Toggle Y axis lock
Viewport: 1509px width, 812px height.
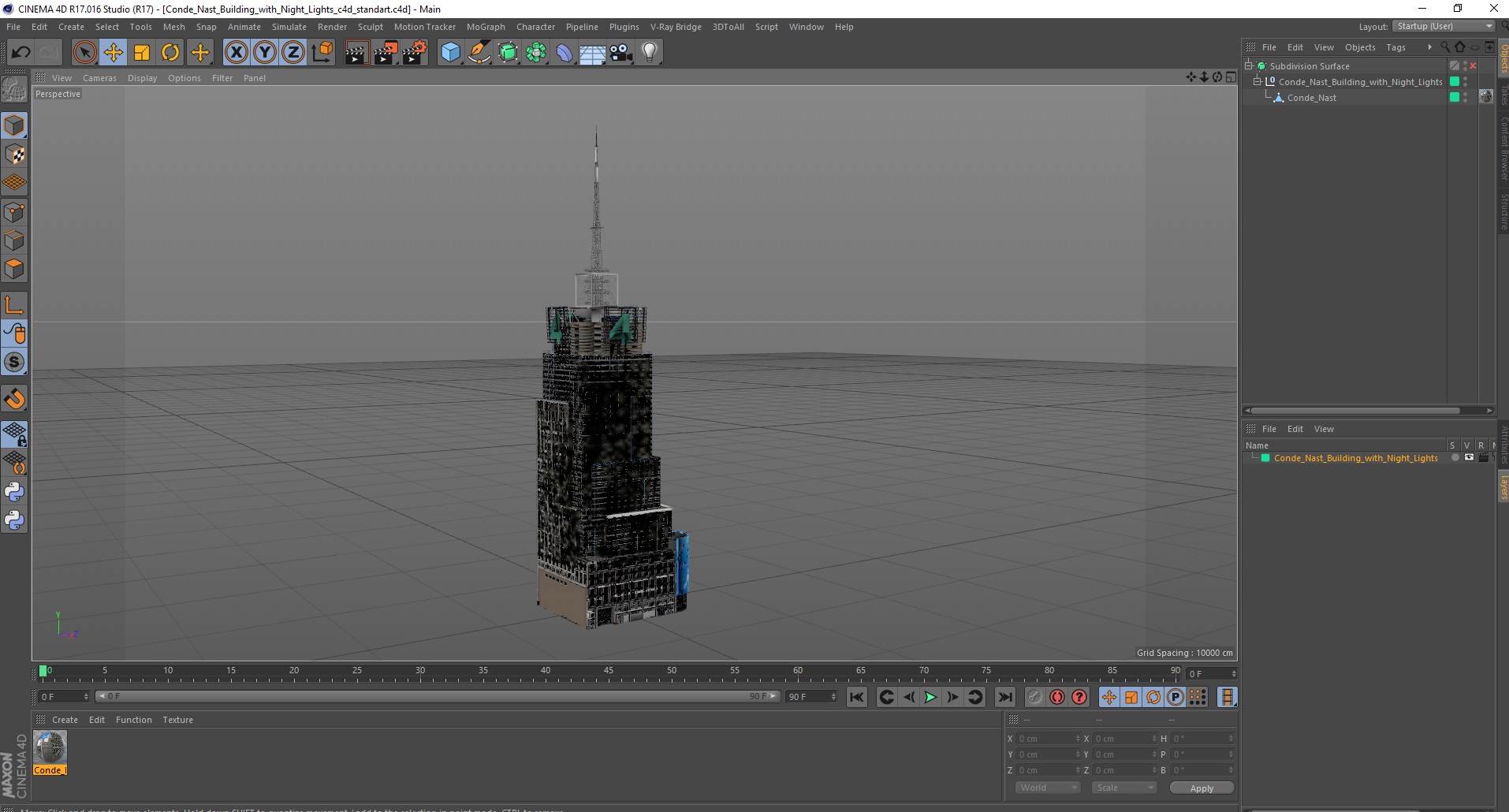coord(265,53)
